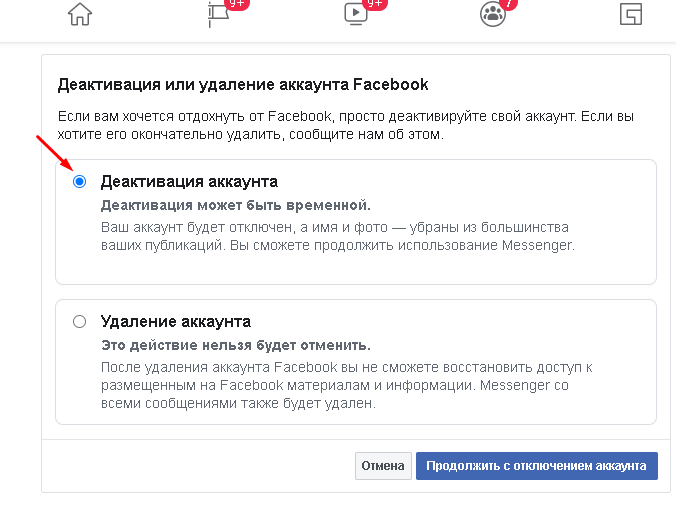Select the Удаление аккаунта radio button
This screenshot has height=519, width=676.
point(79,322)
